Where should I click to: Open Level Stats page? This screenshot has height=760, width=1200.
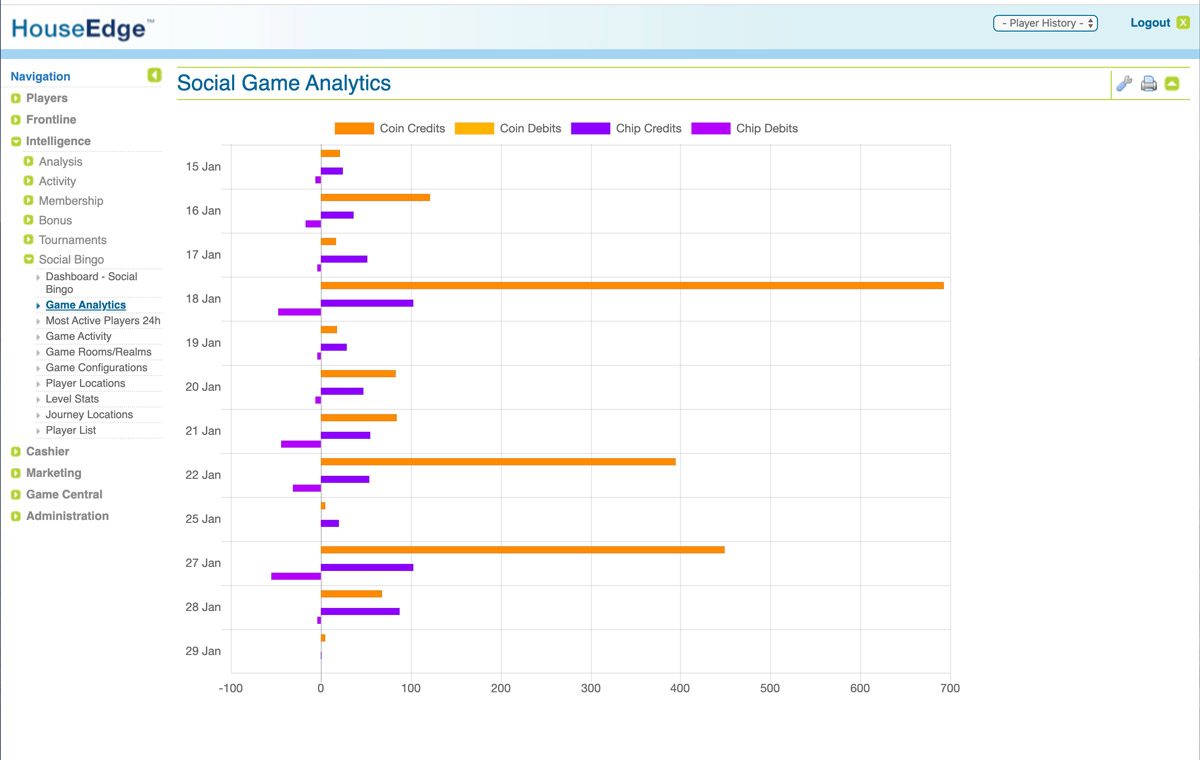pyautogui.click(x=73, y=399)
